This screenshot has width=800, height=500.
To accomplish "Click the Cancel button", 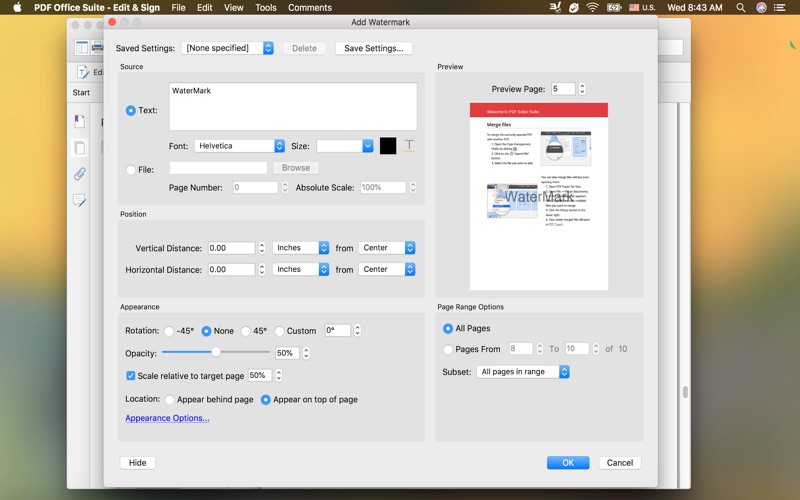I will tap(619, 463).
